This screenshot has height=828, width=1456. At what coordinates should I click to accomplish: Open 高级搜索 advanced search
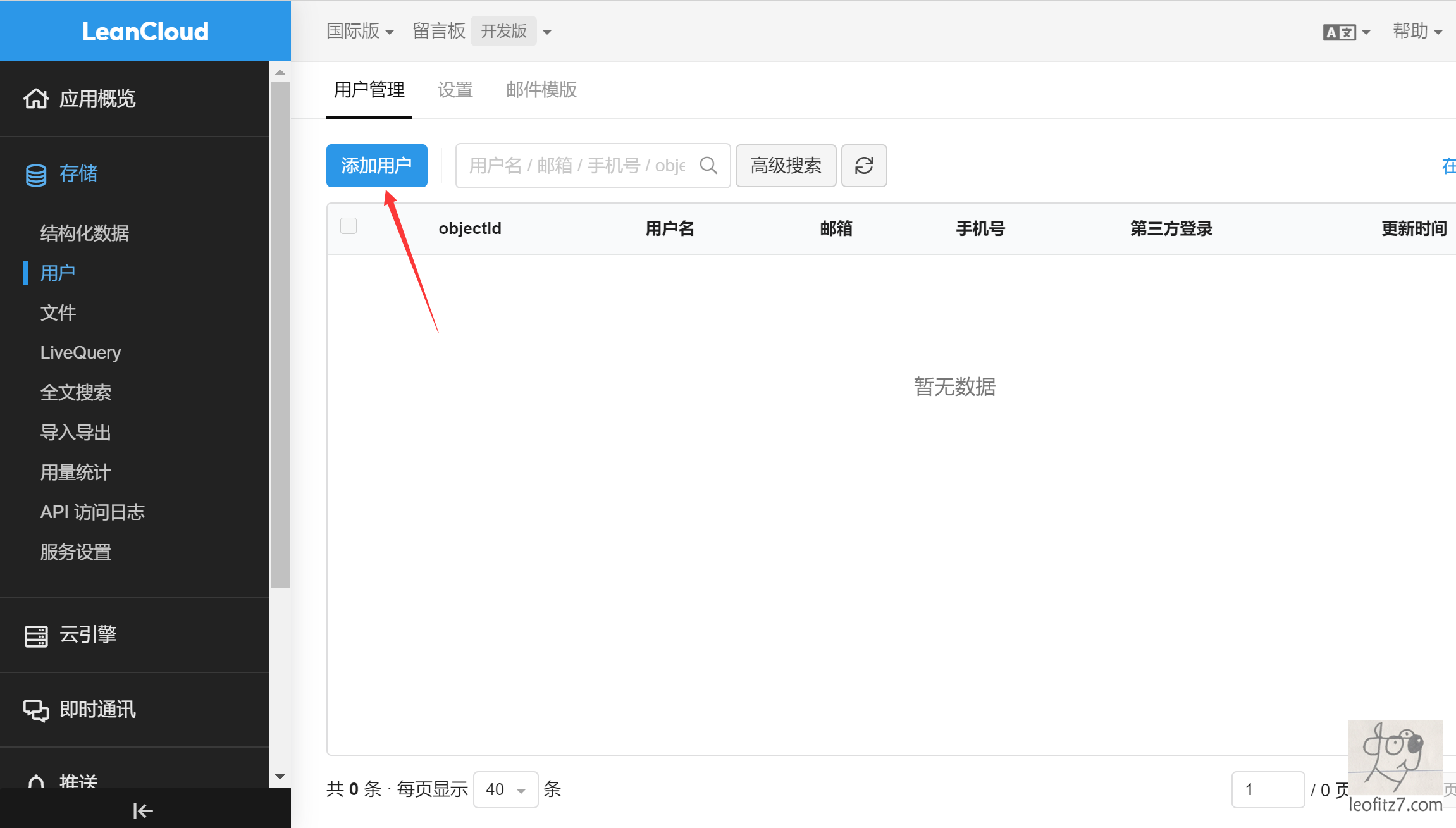click(786, 165)
